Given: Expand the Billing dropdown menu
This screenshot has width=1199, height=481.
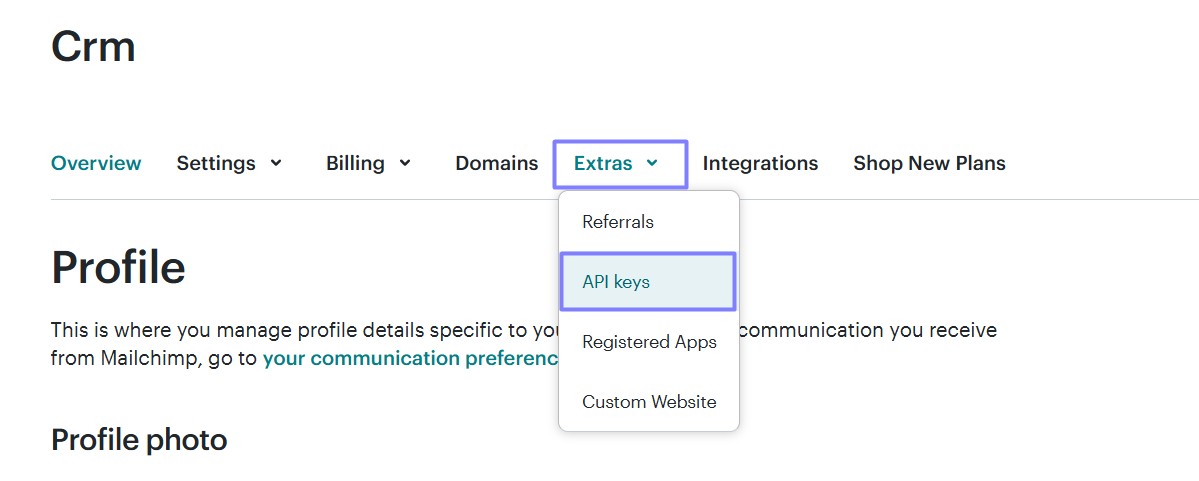Looking at the screenshot, I should [x=355, y=163].
